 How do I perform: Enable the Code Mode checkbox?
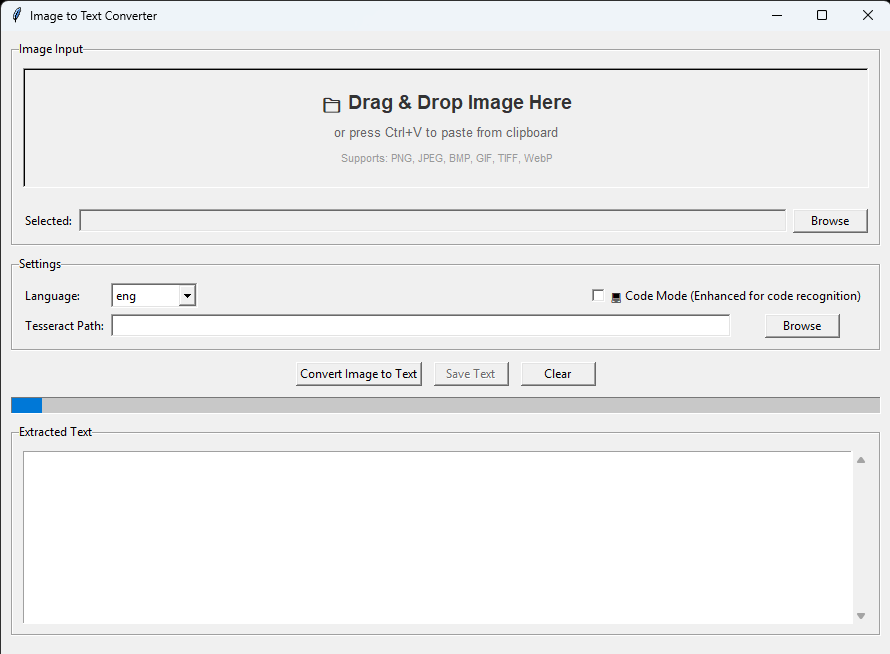click(598, 295)
